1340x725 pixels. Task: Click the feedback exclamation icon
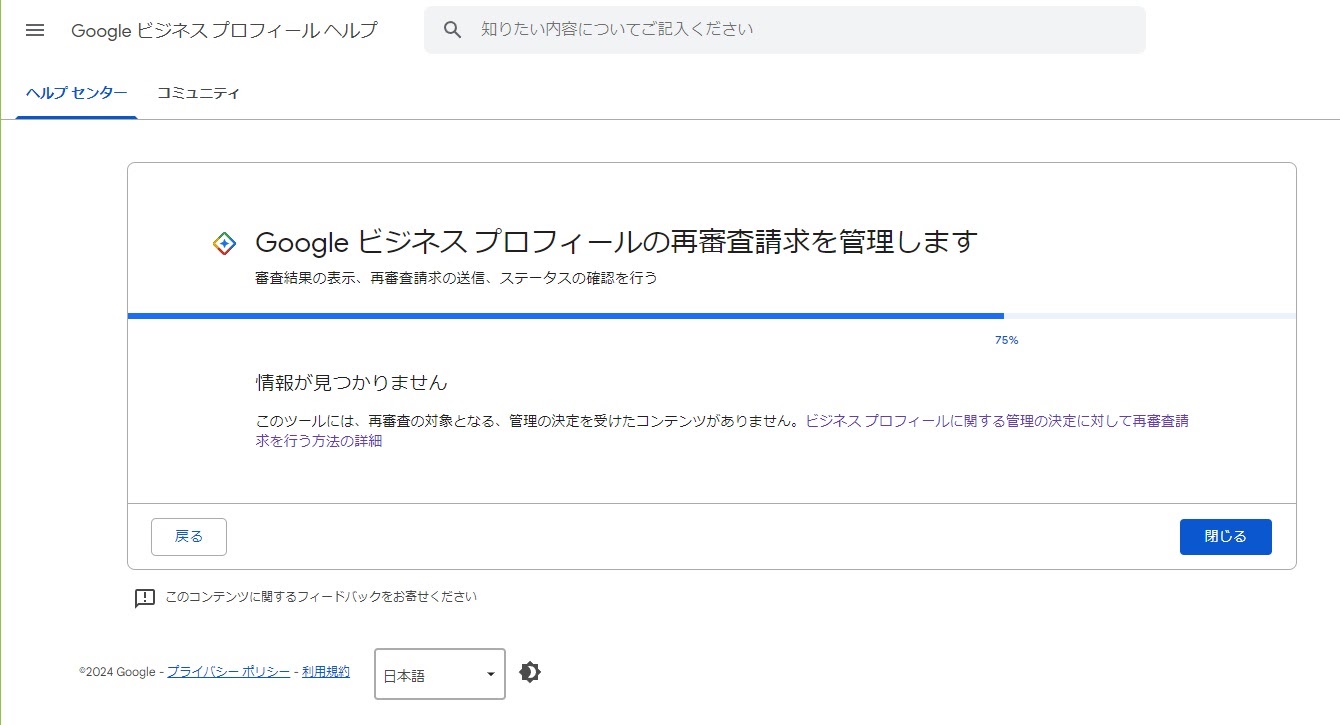click(146, 598)
